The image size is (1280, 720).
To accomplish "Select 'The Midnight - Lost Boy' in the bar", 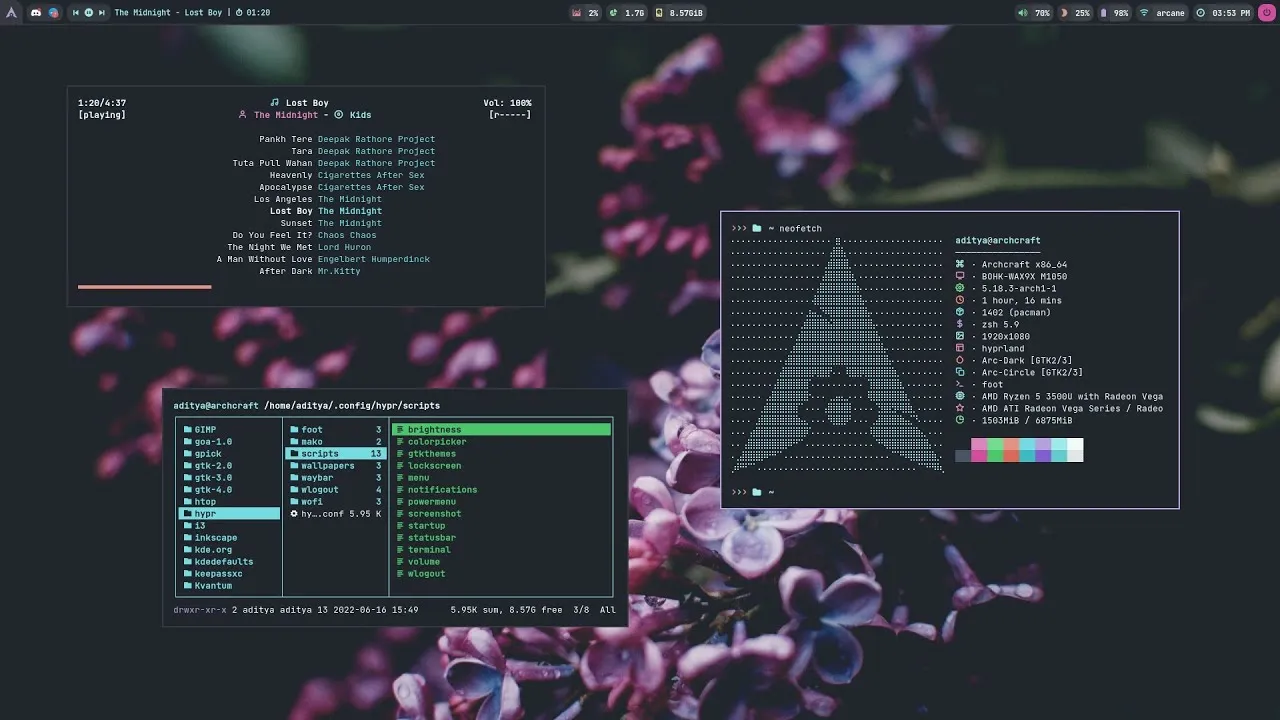I will click(x=170, y=13).
